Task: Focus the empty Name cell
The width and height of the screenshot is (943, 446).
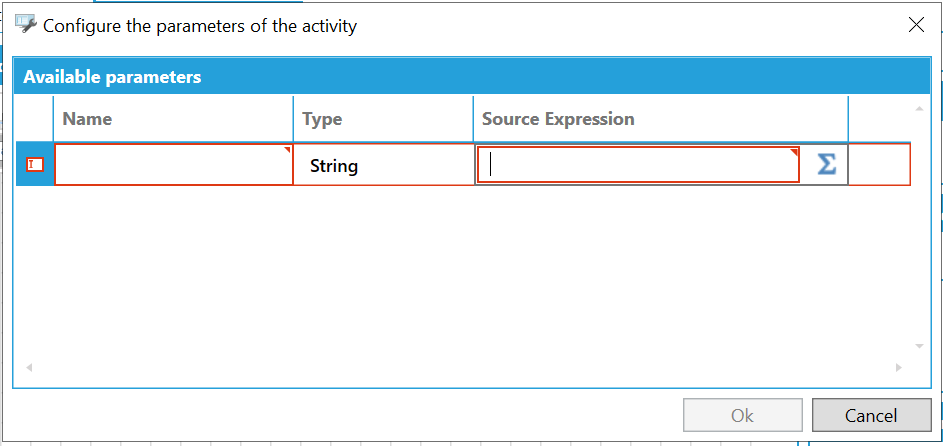Action: (174, 165)
